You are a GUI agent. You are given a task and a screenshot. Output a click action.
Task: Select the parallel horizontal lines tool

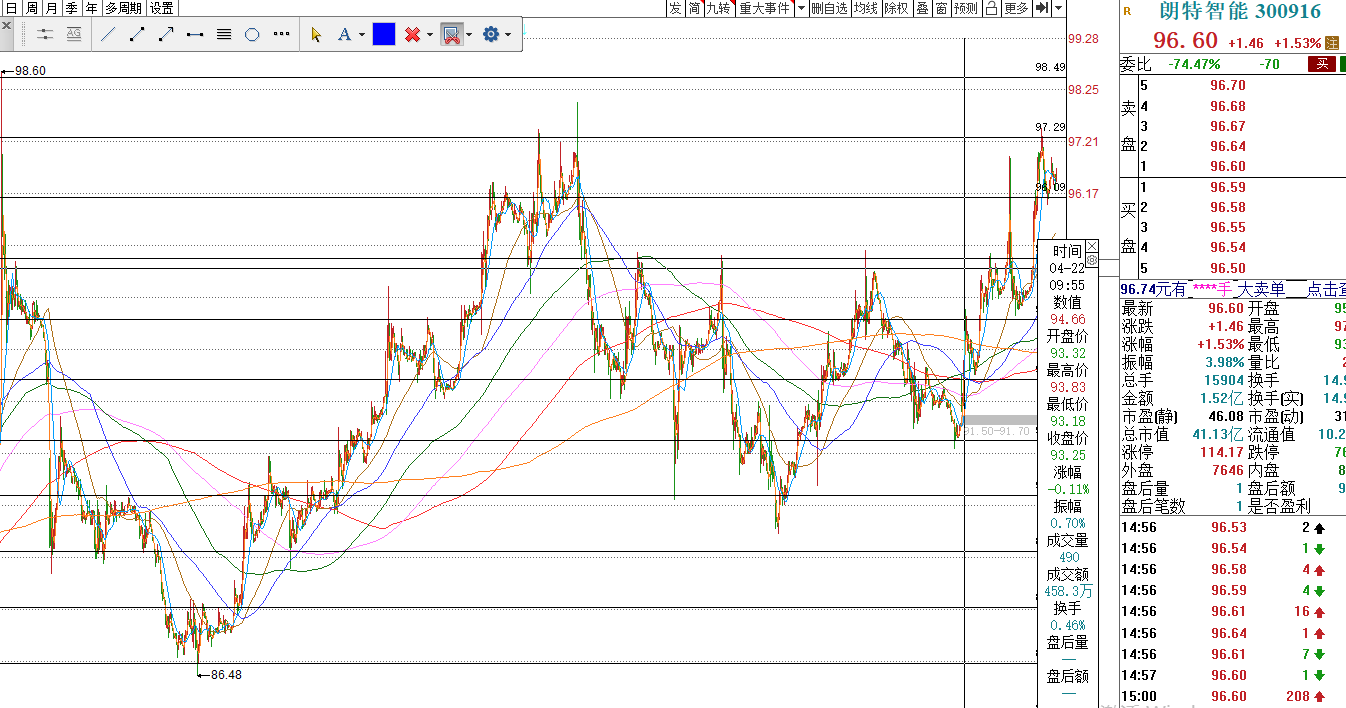click(224, 34)
